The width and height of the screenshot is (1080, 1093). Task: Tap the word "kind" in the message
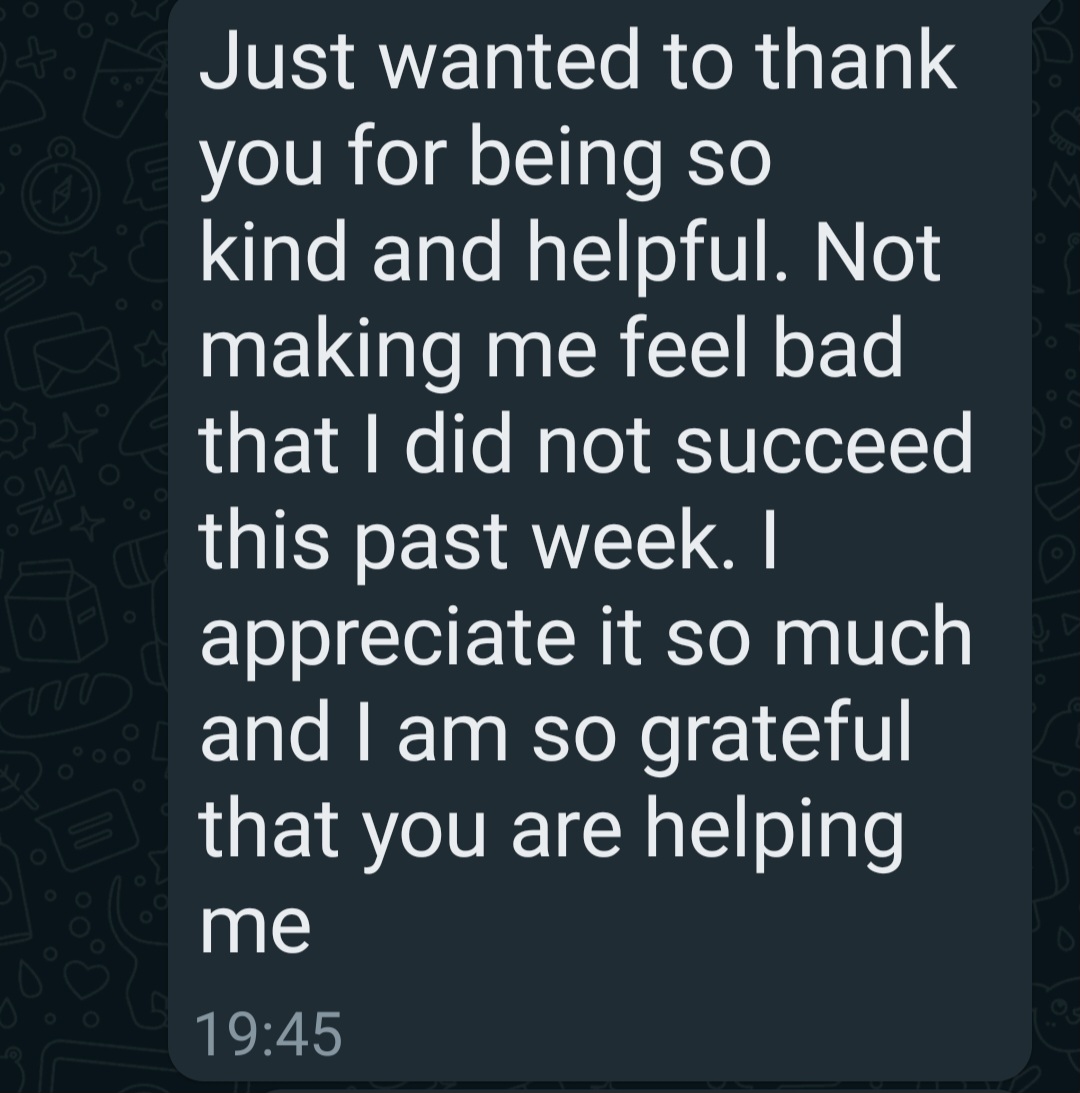[274, 250]
